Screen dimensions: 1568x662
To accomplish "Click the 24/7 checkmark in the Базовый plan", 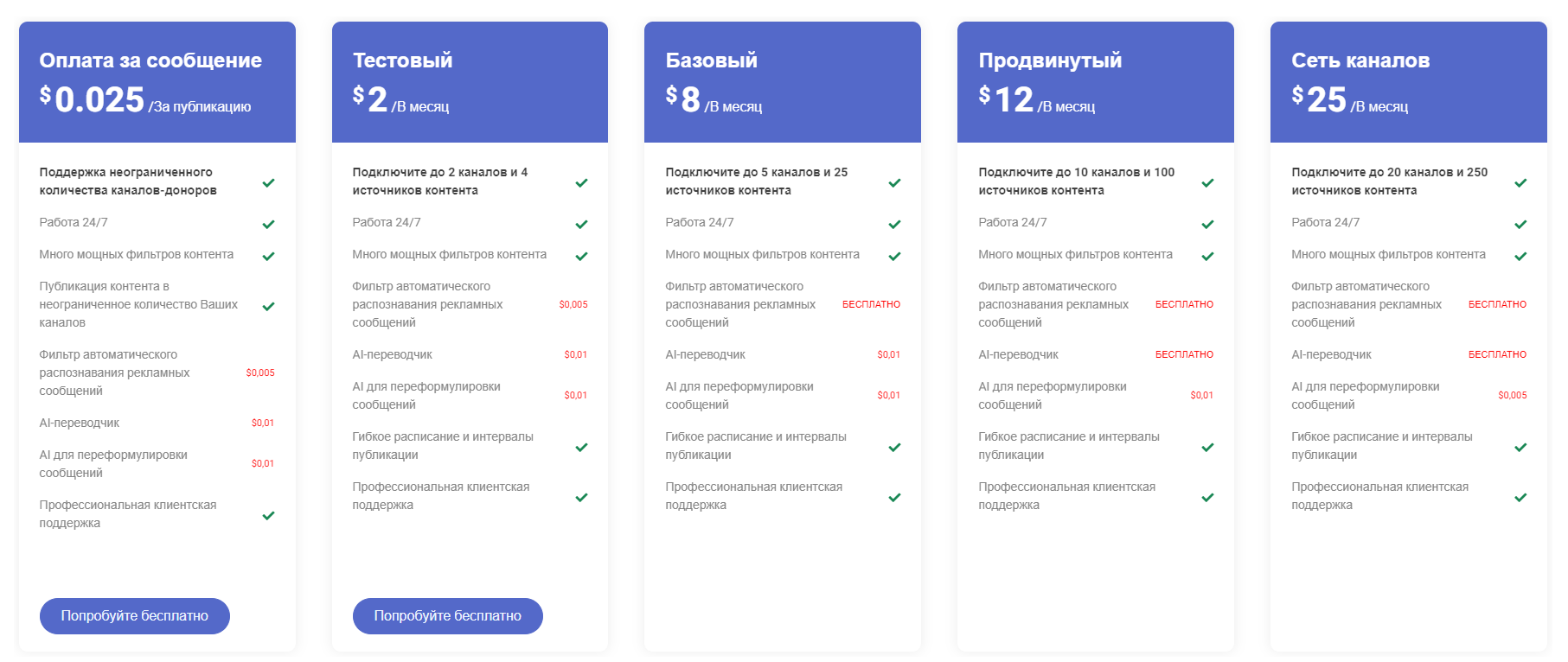I will pos(895,224).
